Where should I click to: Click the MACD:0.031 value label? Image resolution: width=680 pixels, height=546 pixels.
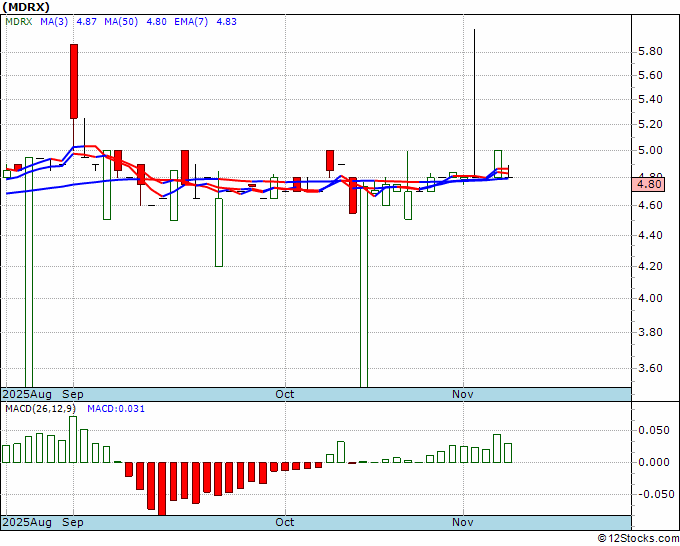[x=116, y=409]
